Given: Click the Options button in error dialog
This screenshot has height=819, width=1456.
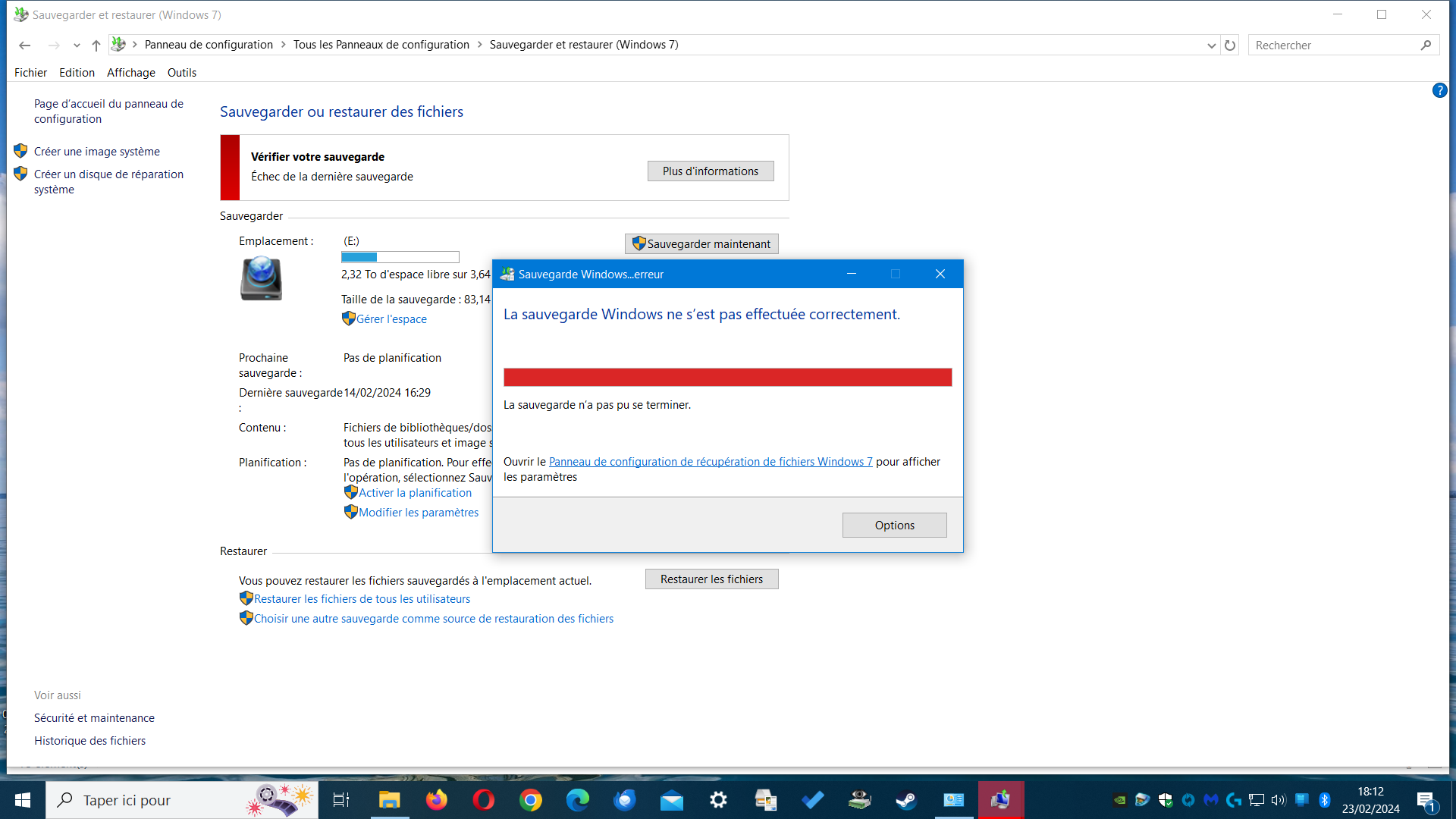Looking at the screenshot, I should pos(894,525).
